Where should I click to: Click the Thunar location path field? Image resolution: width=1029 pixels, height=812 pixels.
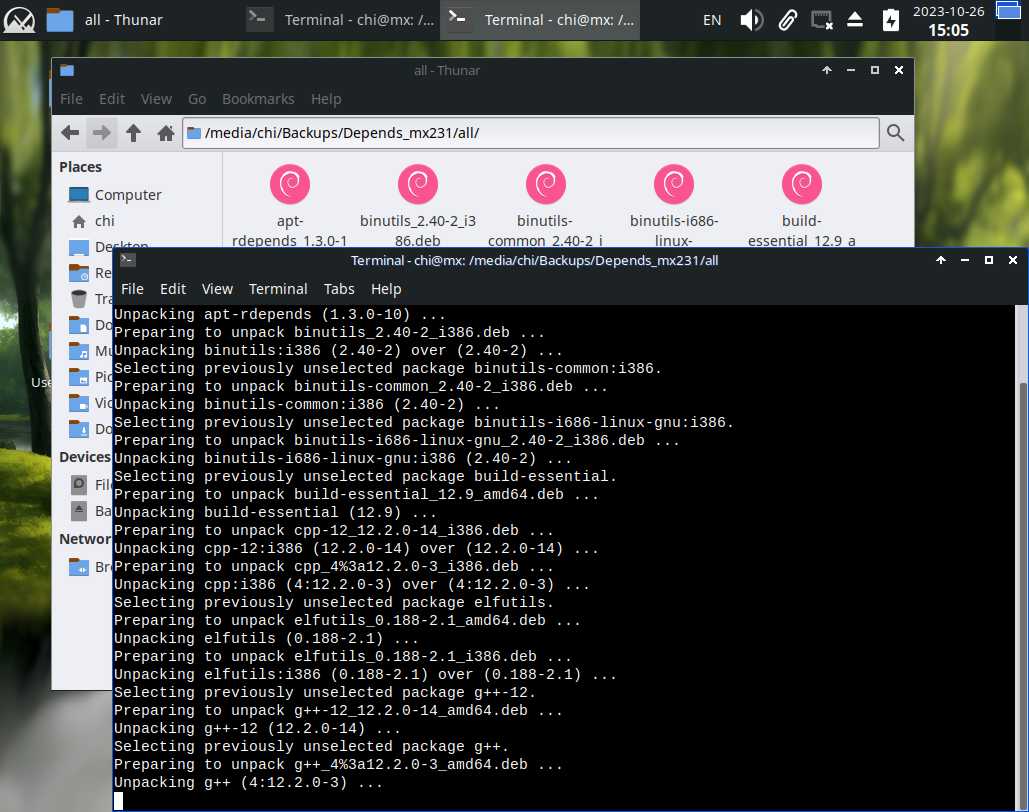click(530, 133)
